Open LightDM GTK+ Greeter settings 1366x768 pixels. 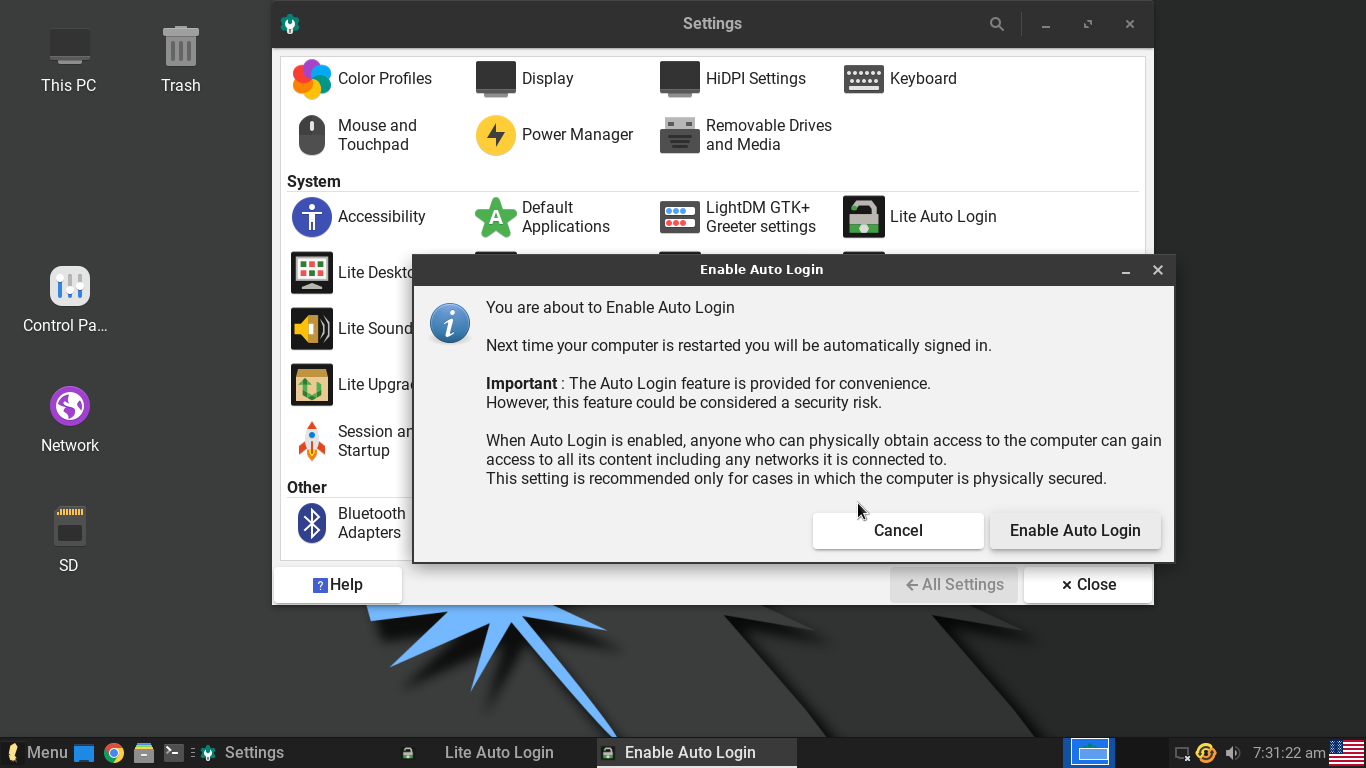click(738, 217)
